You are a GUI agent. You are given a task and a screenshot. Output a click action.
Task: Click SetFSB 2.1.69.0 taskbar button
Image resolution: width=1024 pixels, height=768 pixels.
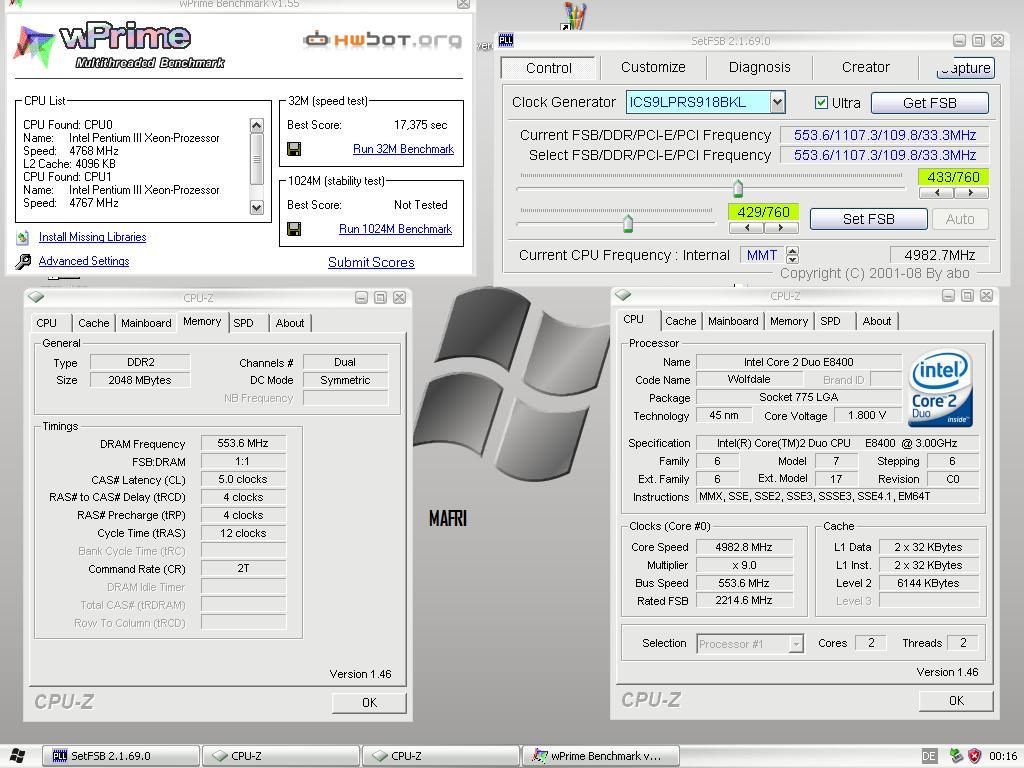(121, 756)
